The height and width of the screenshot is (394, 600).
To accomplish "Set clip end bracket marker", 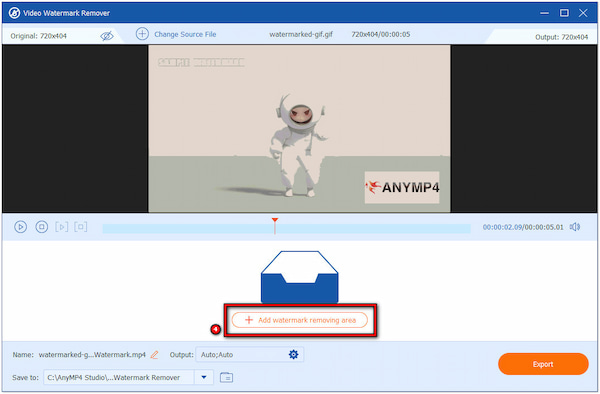I will (x=81, y=227).
